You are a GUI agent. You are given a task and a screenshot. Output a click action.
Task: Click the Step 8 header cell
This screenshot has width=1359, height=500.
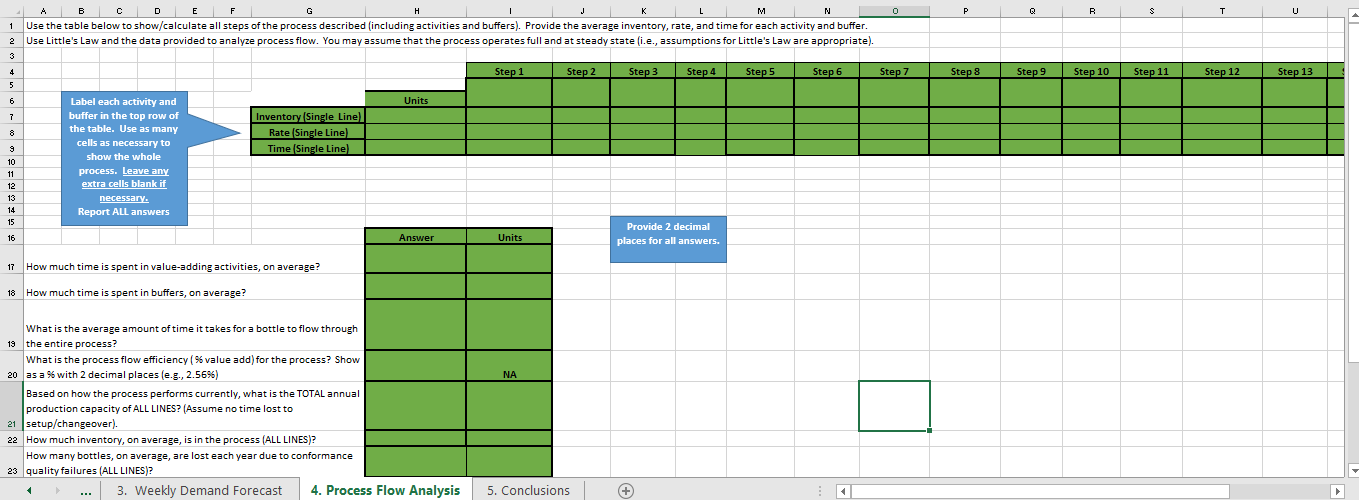(965, 71)
